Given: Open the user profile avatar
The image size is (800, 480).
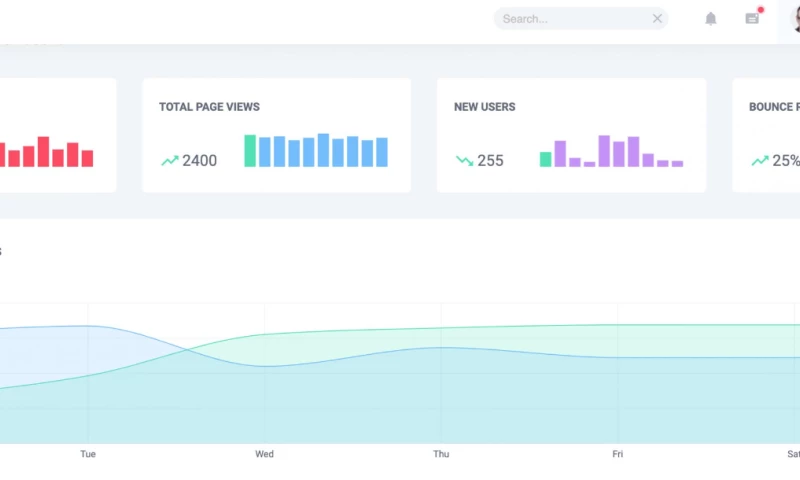Looking at the screenshot, I should coord(794,19).
